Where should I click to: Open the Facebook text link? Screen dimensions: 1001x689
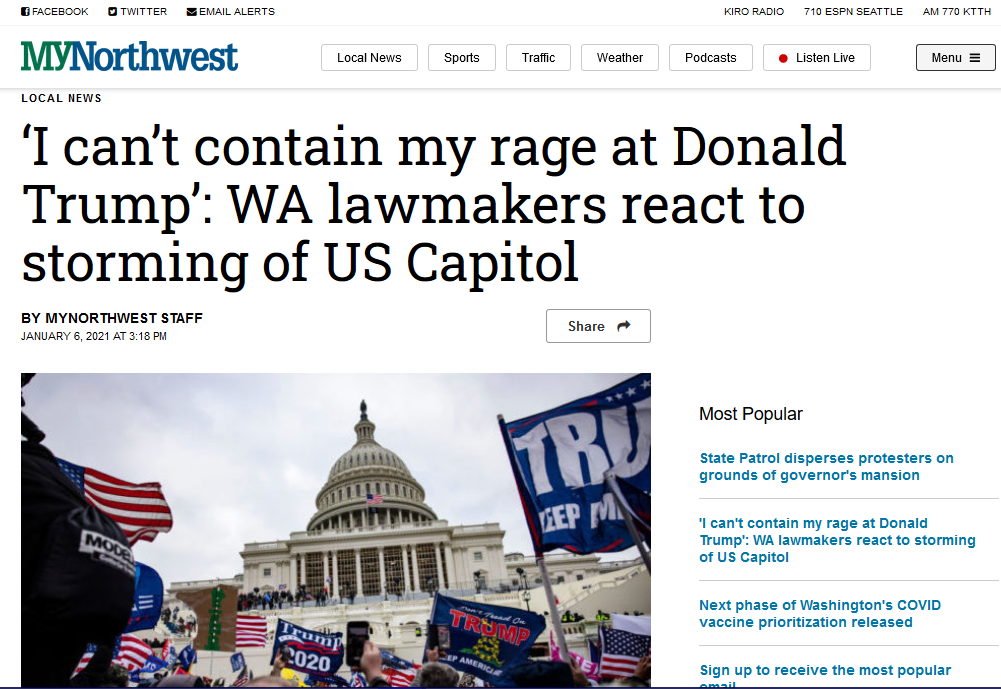pos(60,11)
